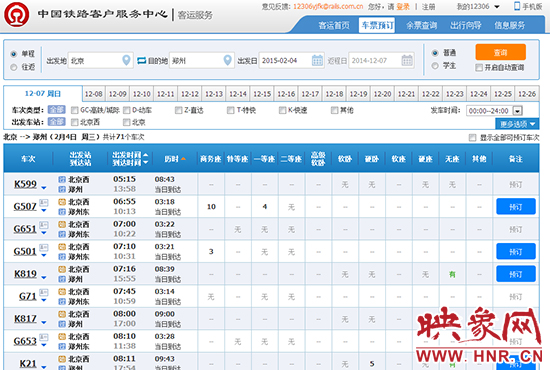Viewport: 550px width, 370px height.
Task: Open the 我的12306 dropdown menu
Action: click(x=478, y=6)
